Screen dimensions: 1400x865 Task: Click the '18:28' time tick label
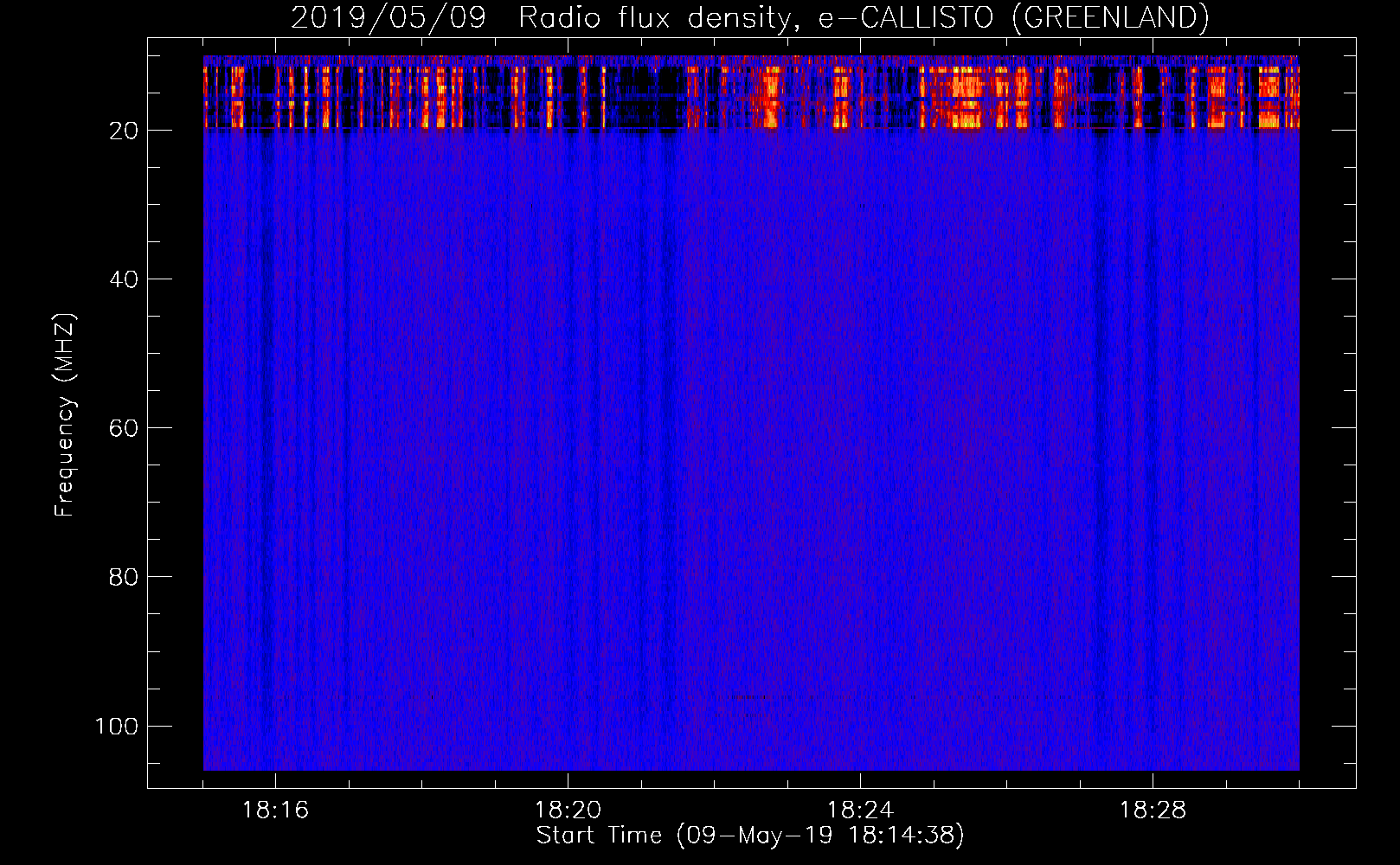(1153, 811)
